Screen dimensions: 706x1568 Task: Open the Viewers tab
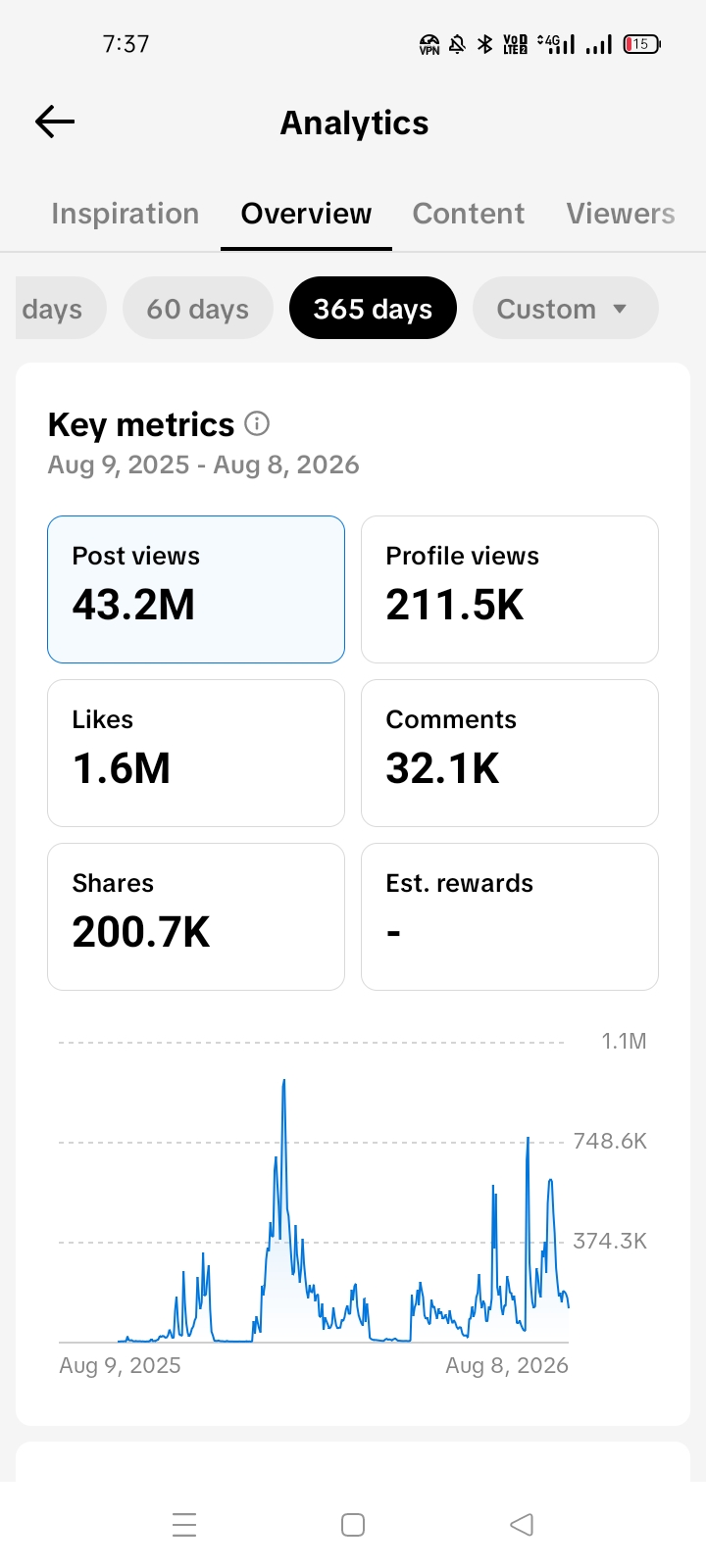(x=621, y=214)
